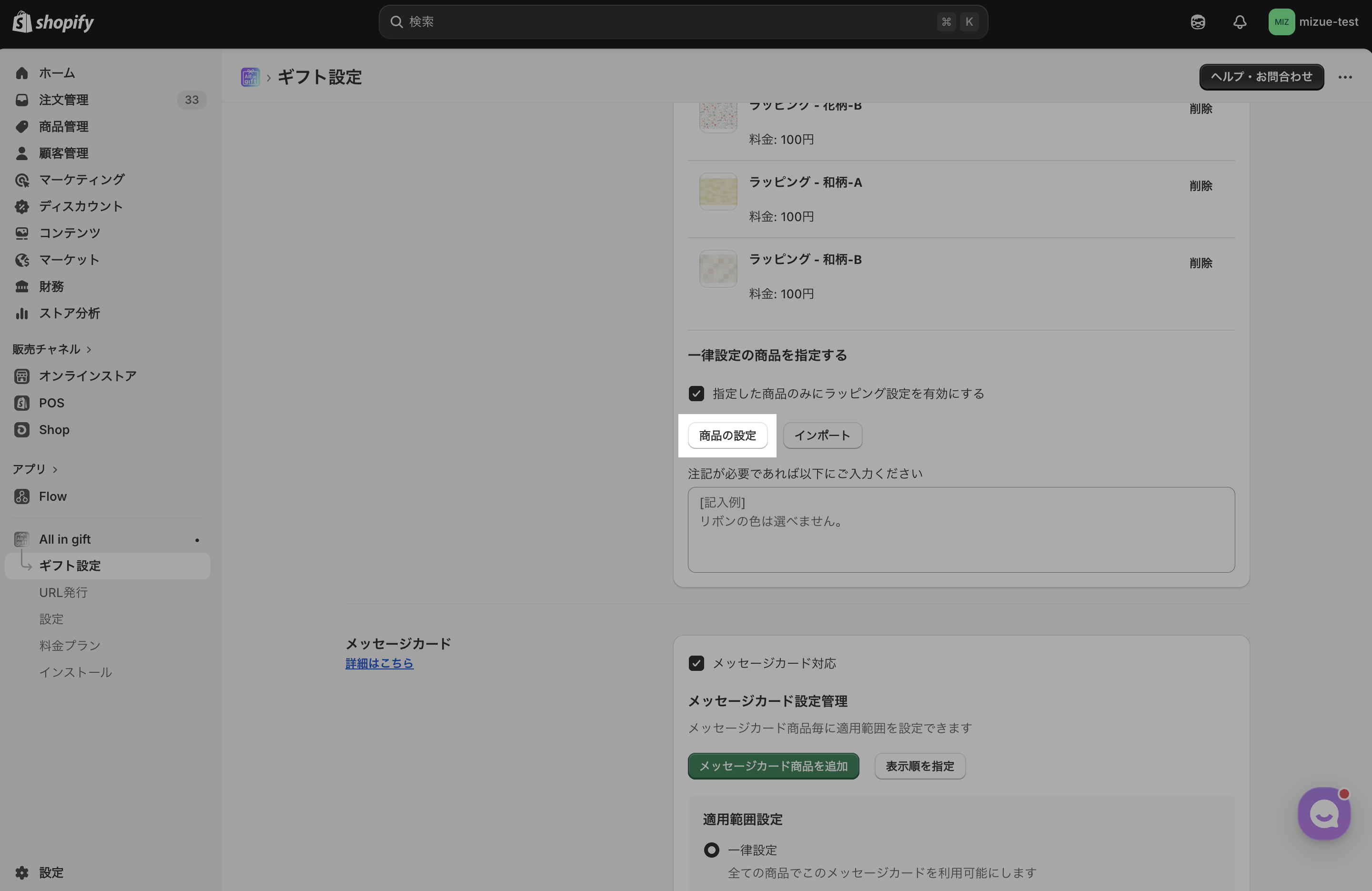Click the POS channel icon
The image size is (1372, 891).
(22, 403)
